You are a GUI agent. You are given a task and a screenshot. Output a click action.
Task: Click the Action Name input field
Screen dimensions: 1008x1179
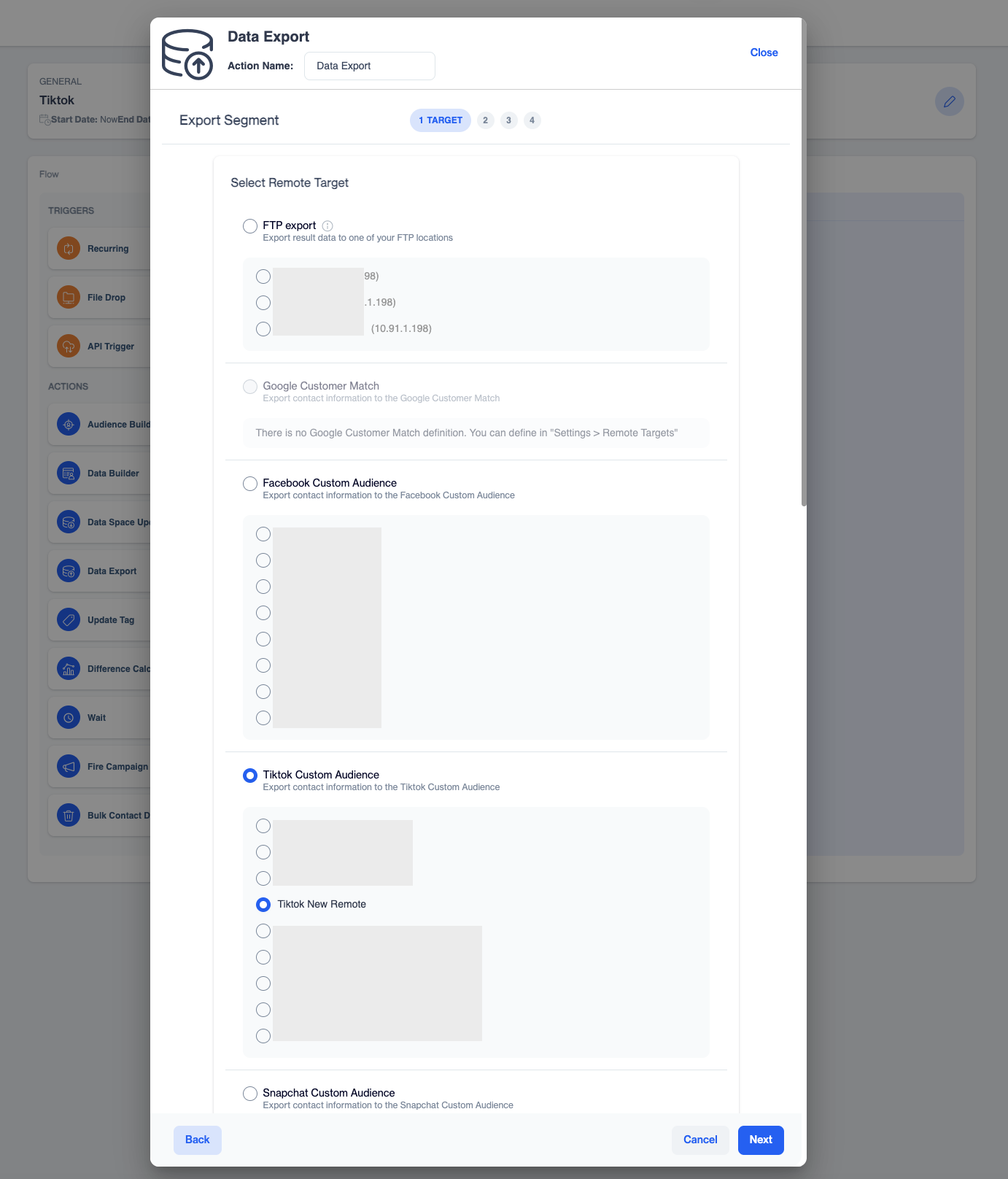(x=370, y=66)
